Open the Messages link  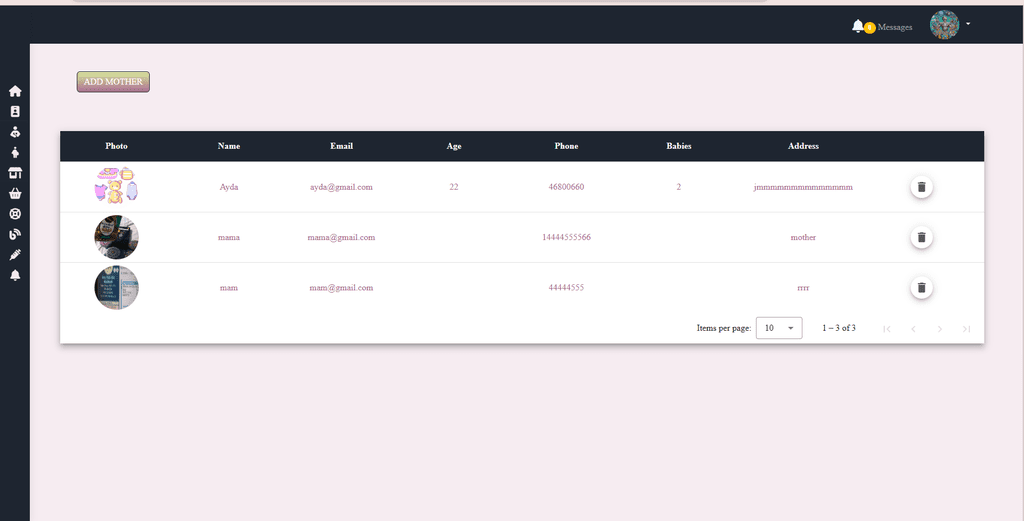[895, 27]
